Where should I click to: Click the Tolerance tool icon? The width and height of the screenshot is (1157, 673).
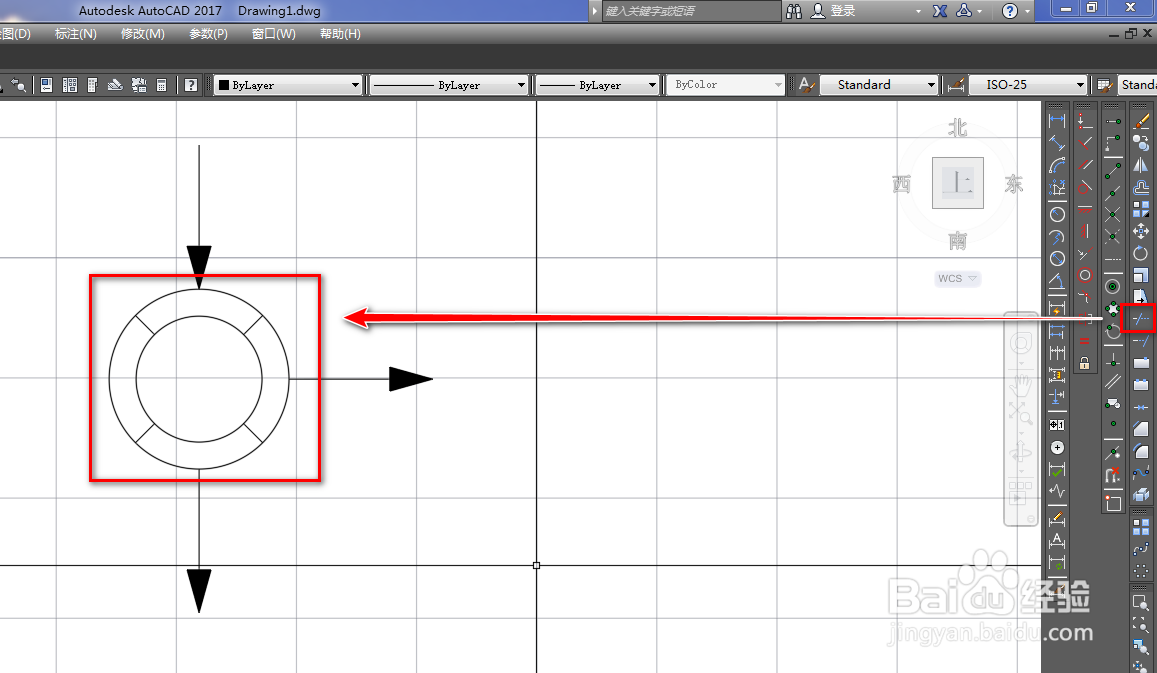(1057, 425)
